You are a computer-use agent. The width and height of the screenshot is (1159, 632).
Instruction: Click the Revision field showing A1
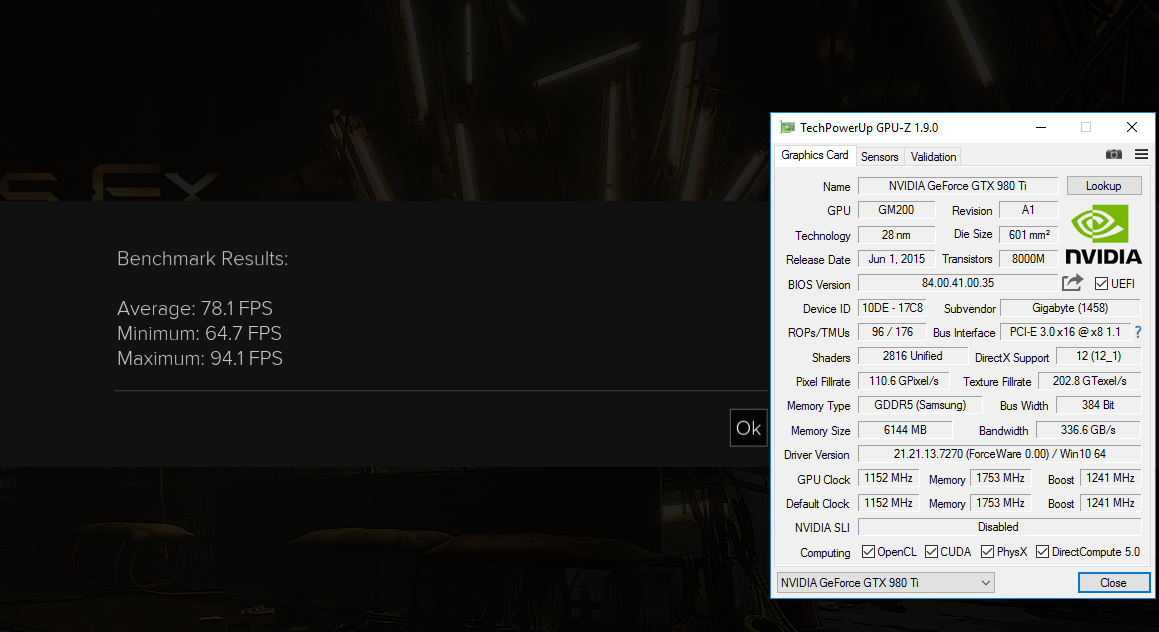pyautogui.click(x=1028, y=210)
